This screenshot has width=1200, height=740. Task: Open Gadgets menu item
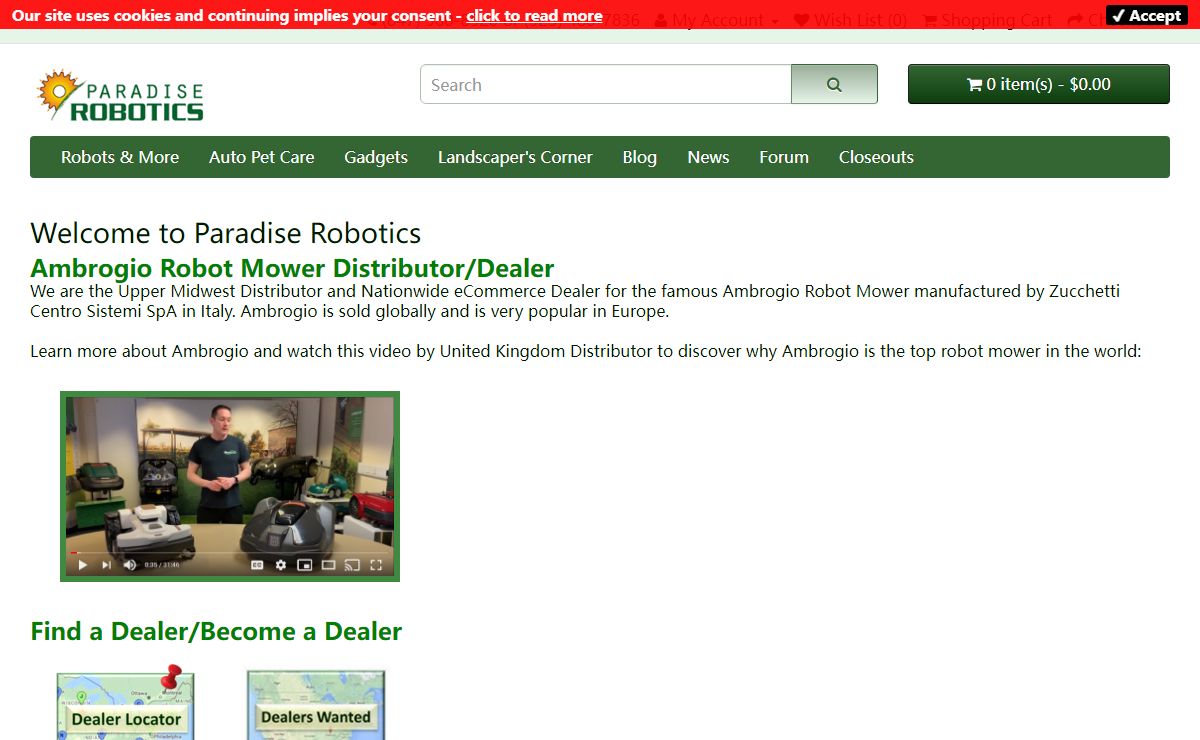point(376,157)
